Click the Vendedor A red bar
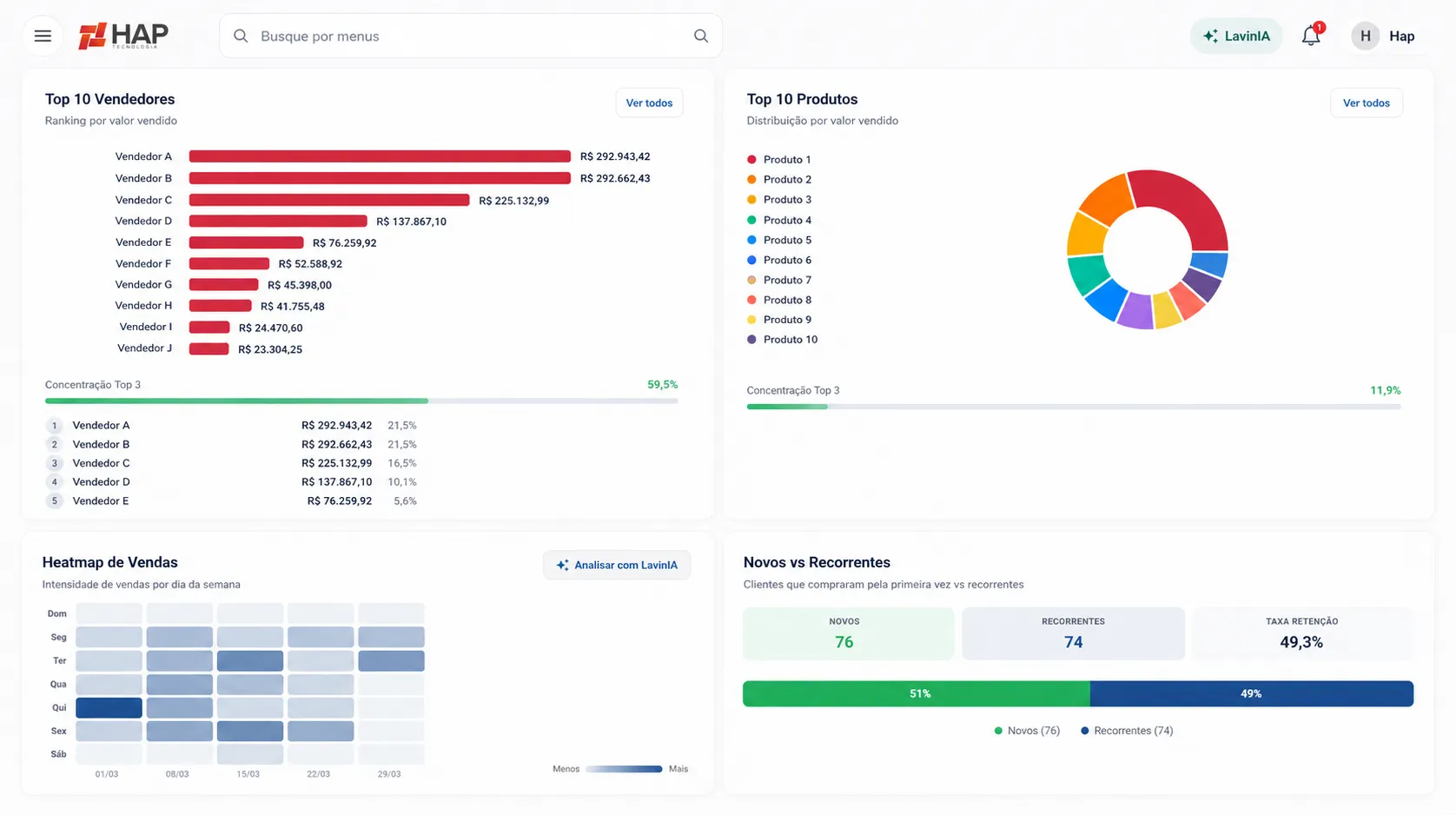The image size is (1456, 815). pos(380,156)
